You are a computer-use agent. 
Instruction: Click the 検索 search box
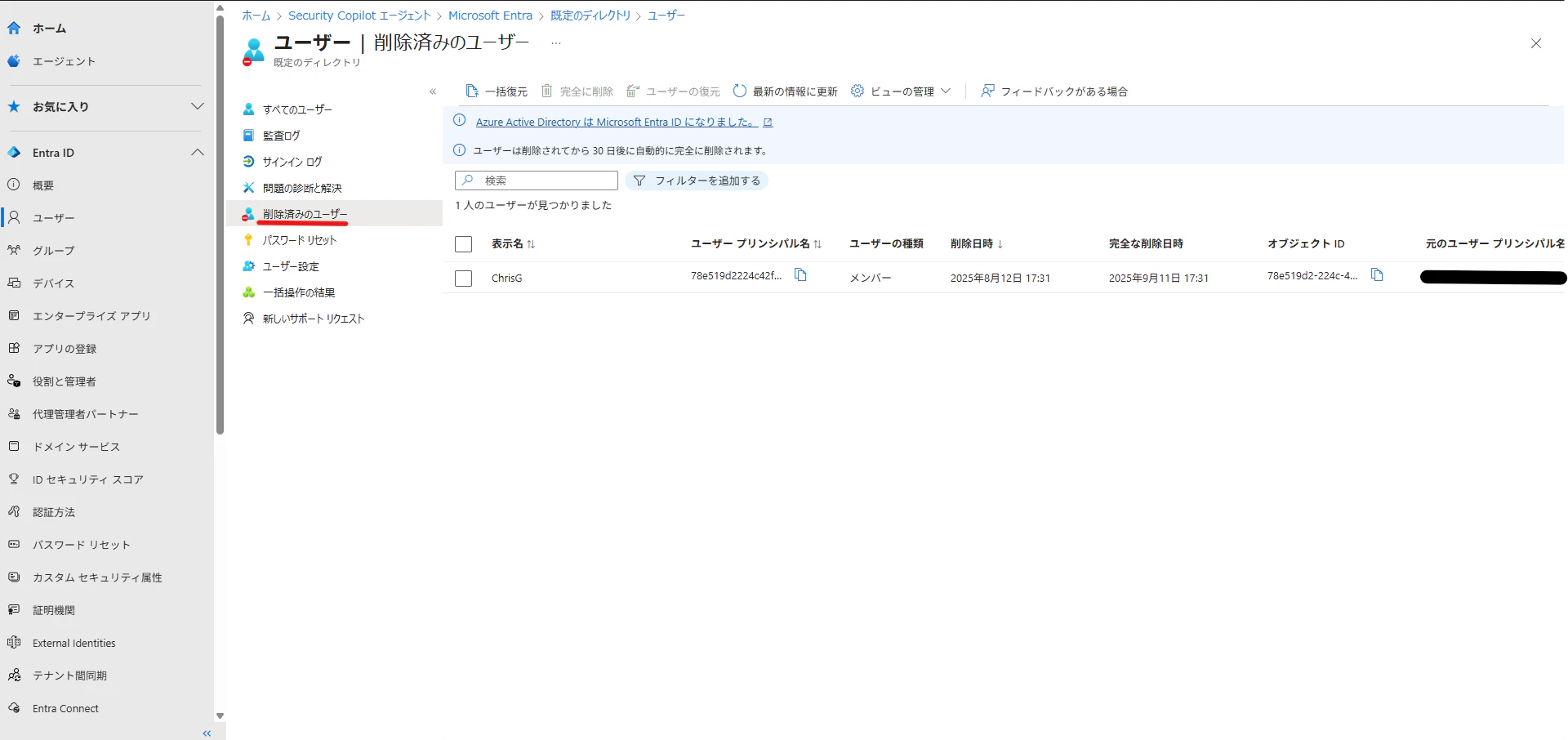coord(537,181)
